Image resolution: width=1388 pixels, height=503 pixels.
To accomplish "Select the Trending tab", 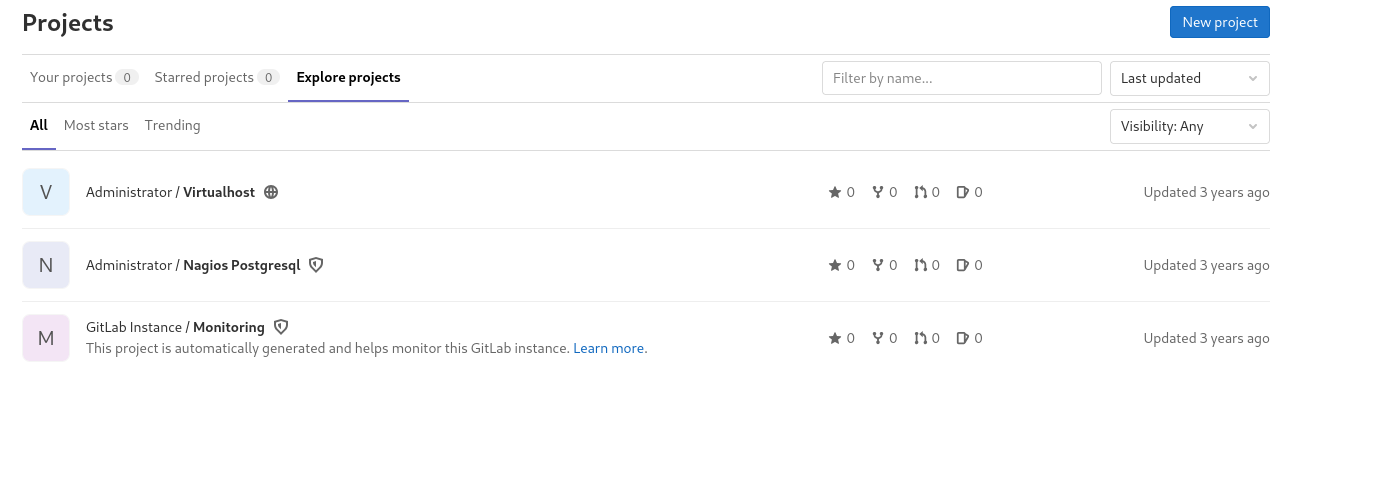I will 172,125.
